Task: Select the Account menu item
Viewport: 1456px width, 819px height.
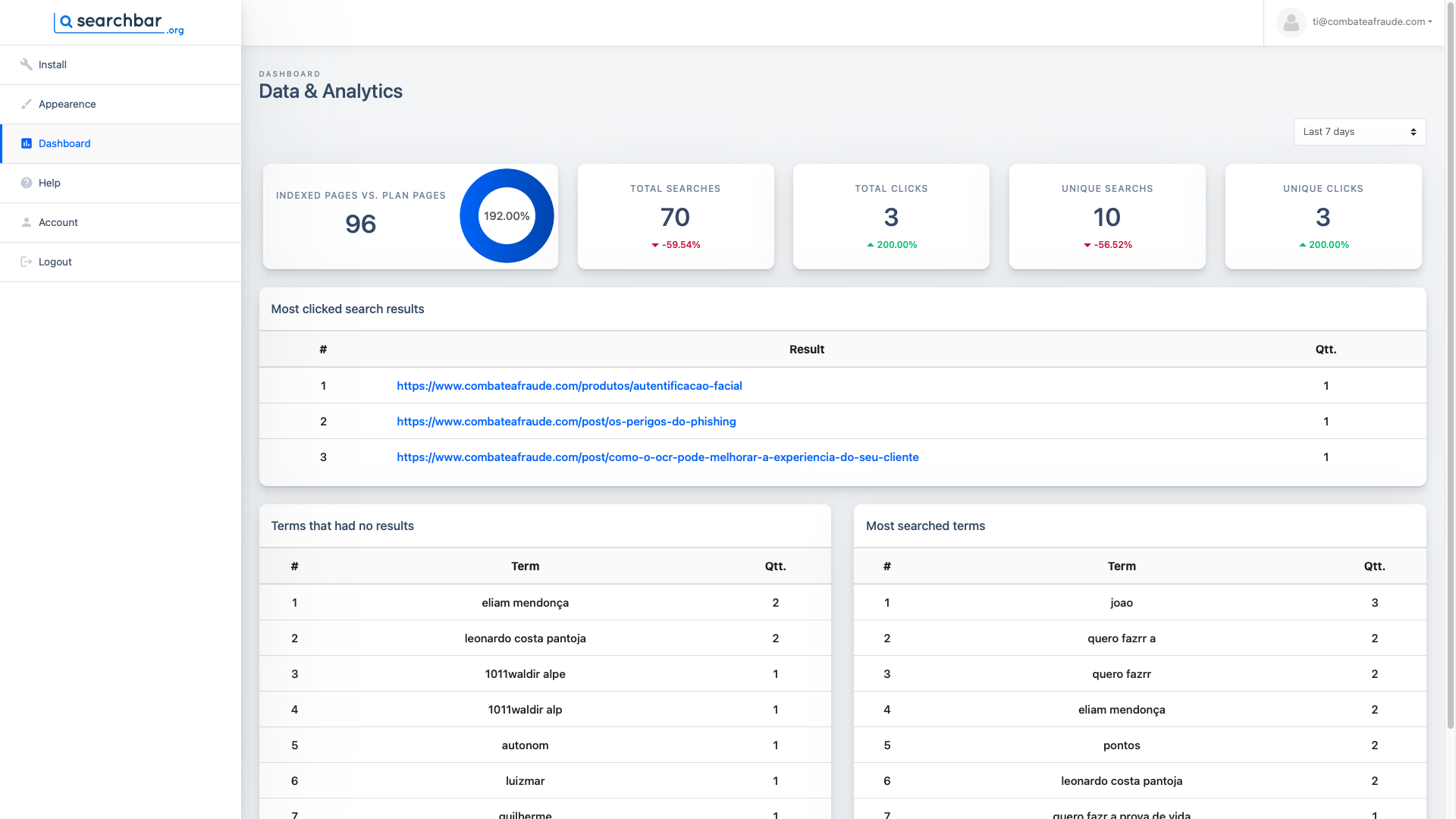Action: (58, 222)
